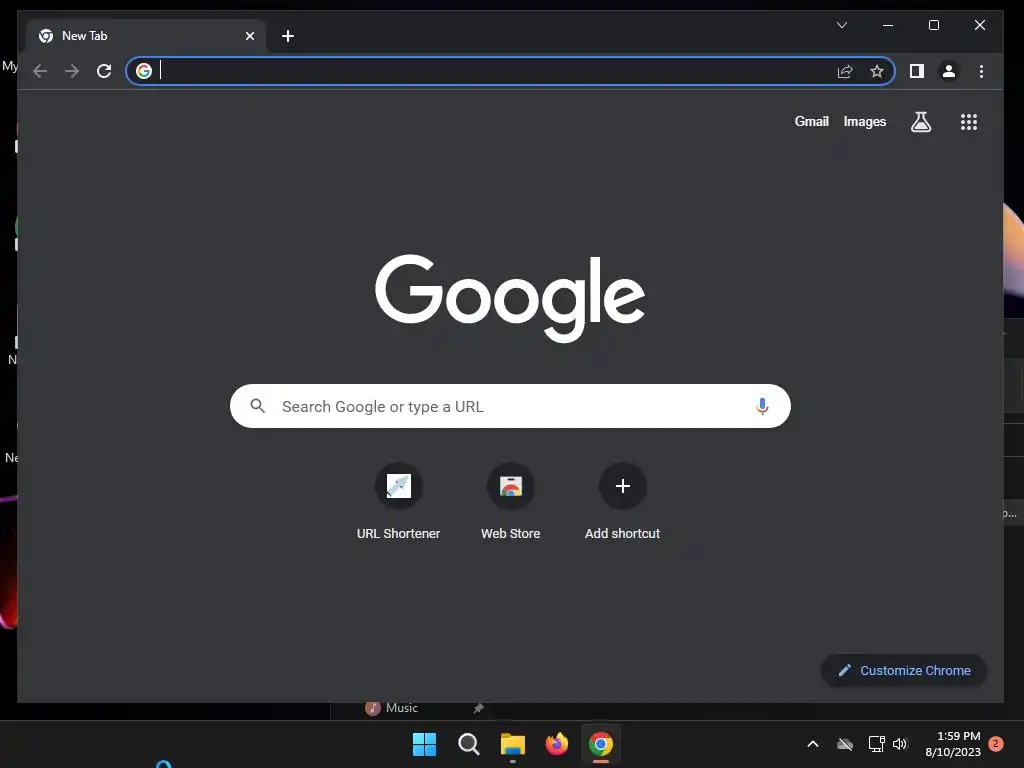Select the New Tab tab

146,36
